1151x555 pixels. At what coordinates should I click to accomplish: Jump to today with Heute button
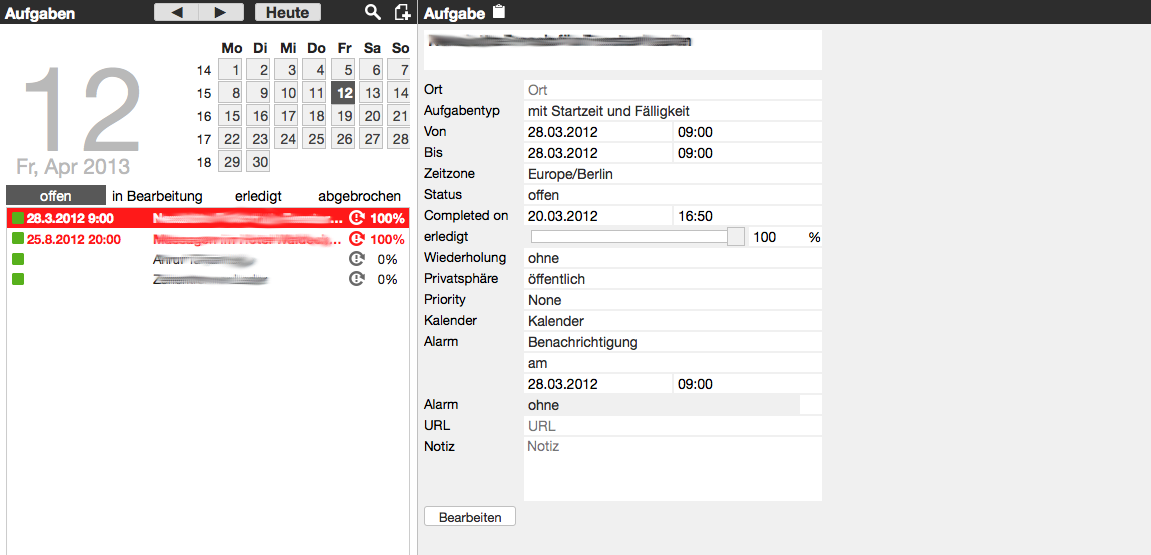[x=288, y=12]
